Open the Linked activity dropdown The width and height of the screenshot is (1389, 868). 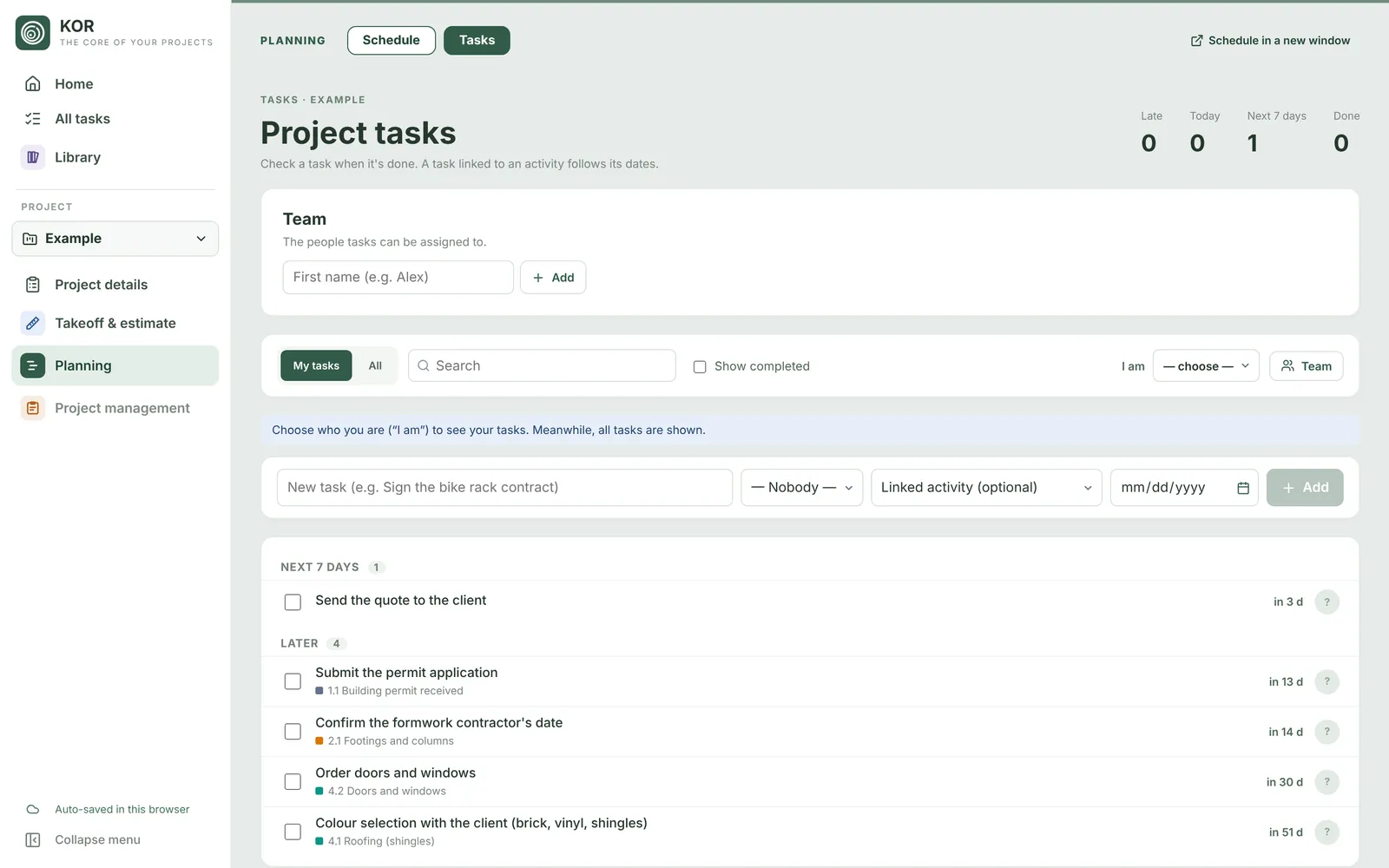[986, 488]
